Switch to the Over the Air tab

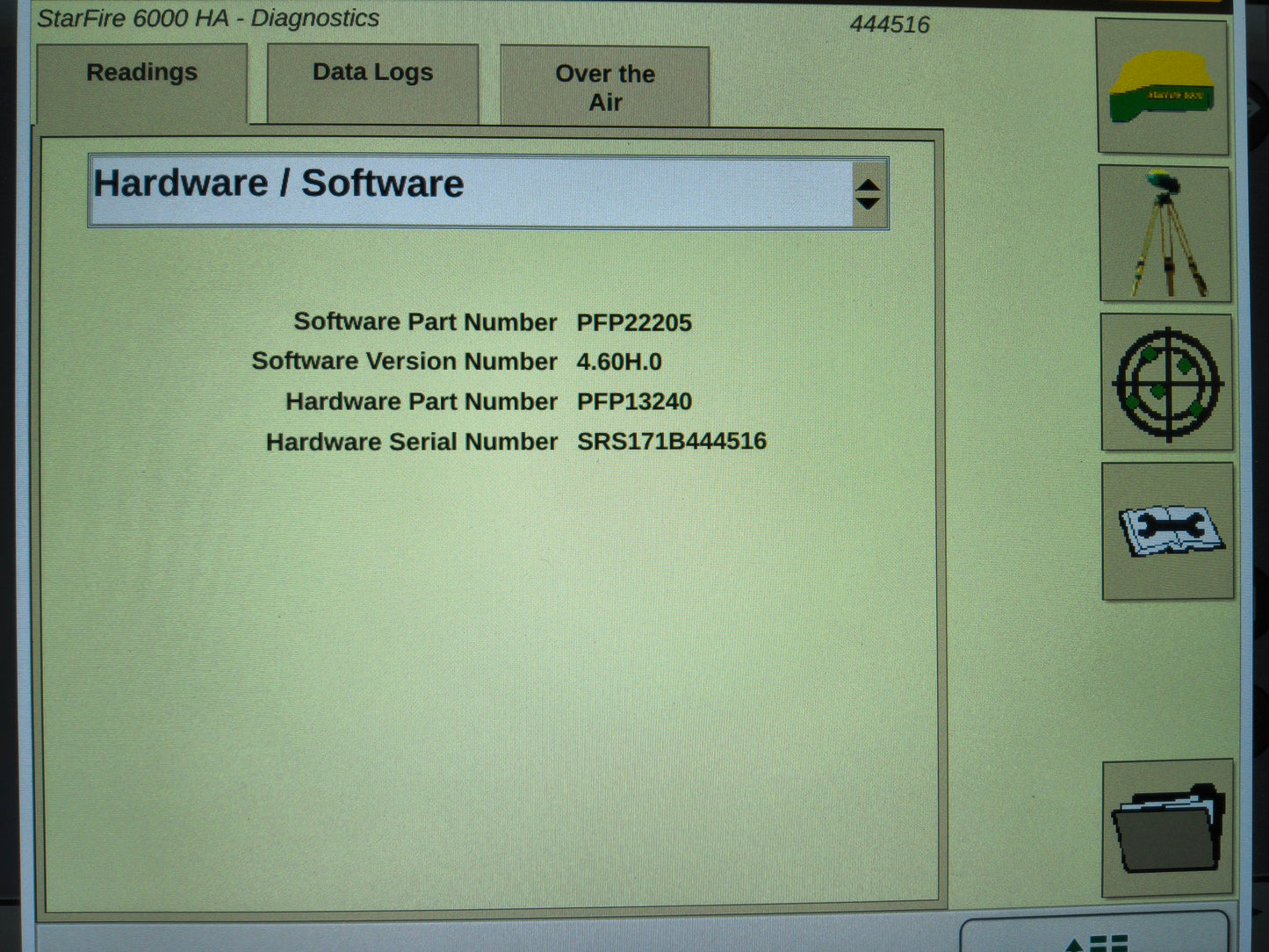click(x=605, y=86)
